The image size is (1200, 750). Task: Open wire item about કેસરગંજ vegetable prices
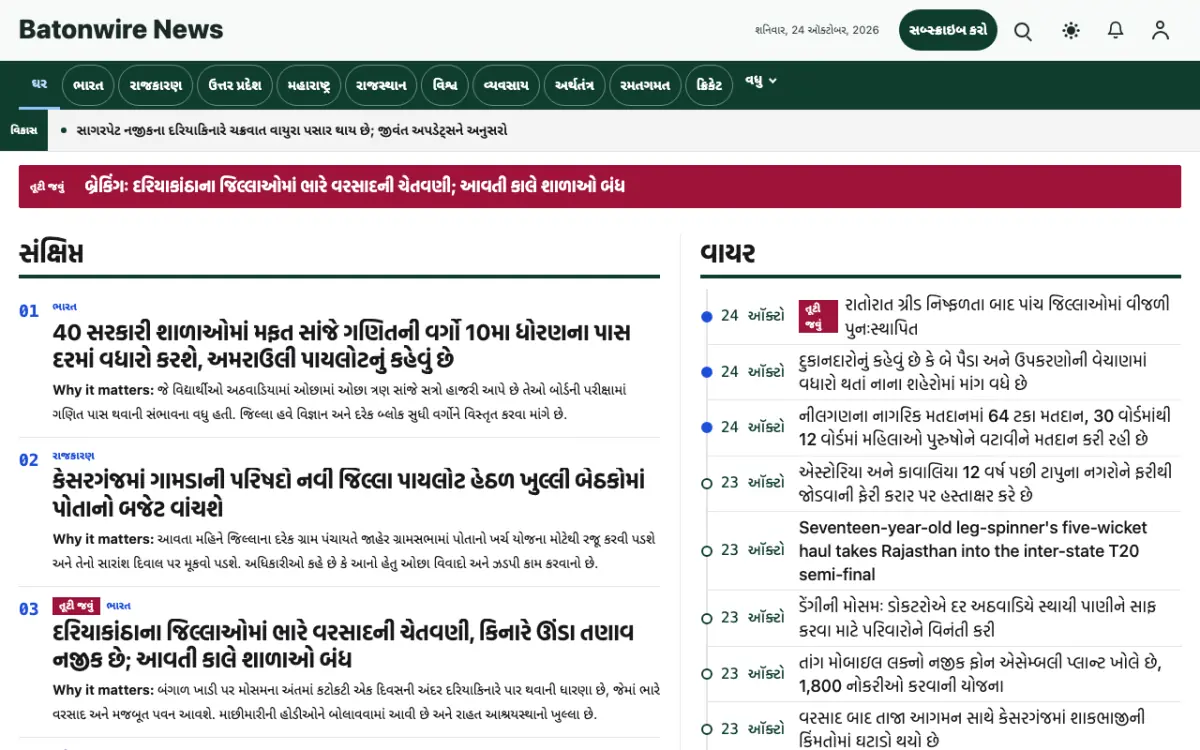972,730
